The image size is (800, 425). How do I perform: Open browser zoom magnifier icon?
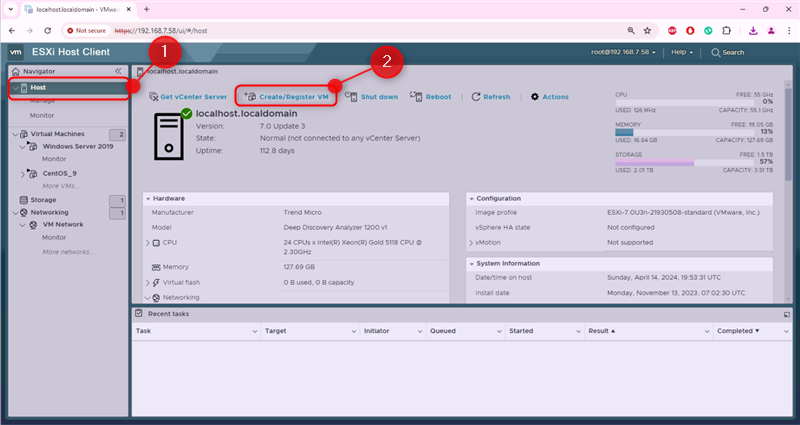(x=631, y=31)
